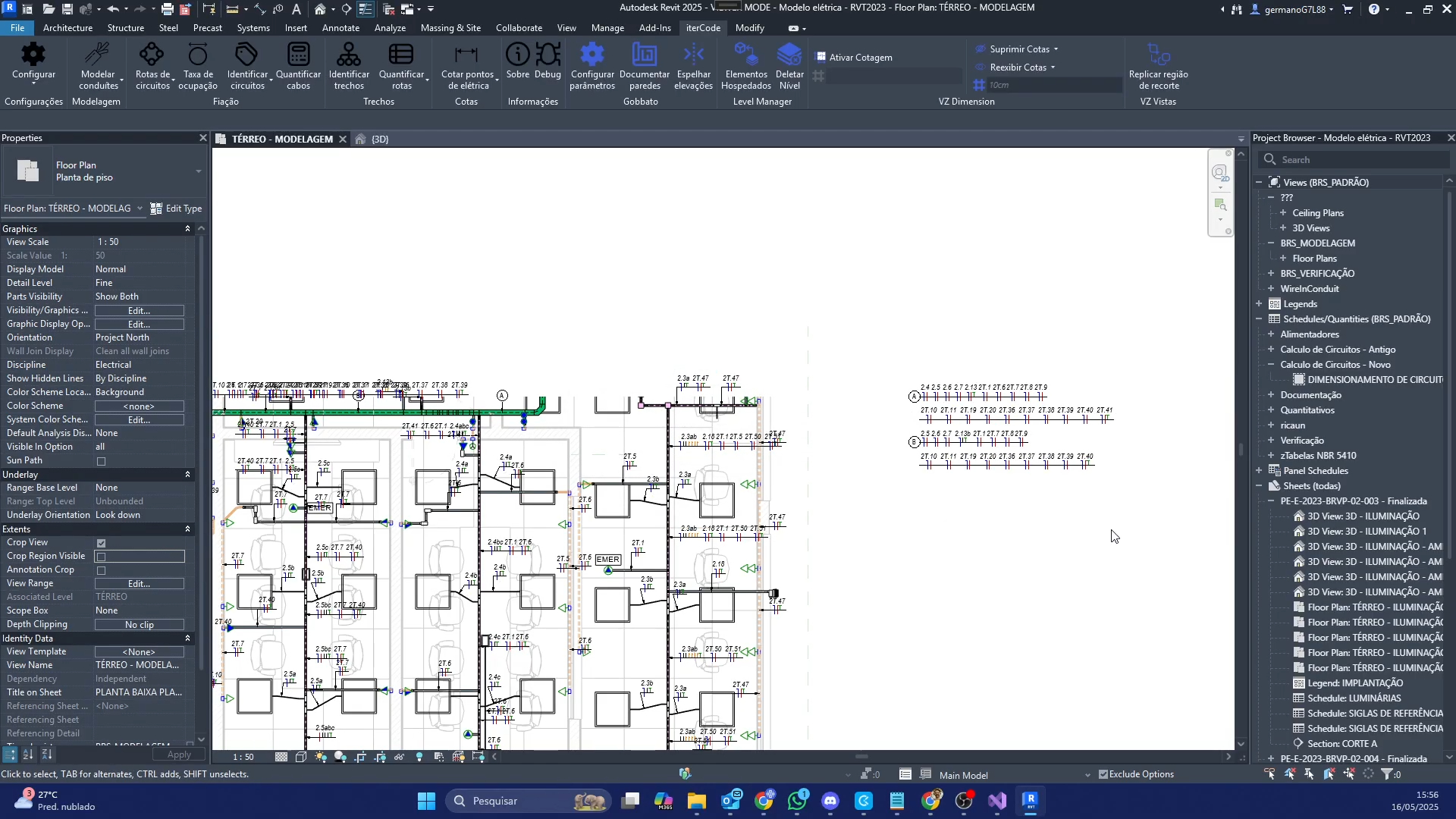This screenshot has width=1456, height=819.
Task: Toggle the Crop View checkbox
Action: 102,543
